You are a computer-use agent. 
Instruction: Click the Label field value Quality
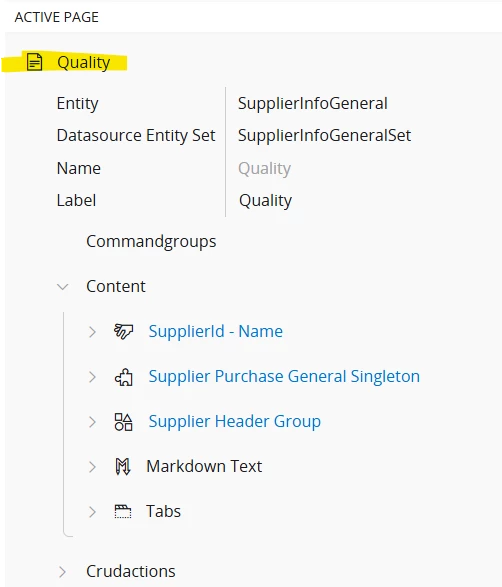(x=265, y=201)
